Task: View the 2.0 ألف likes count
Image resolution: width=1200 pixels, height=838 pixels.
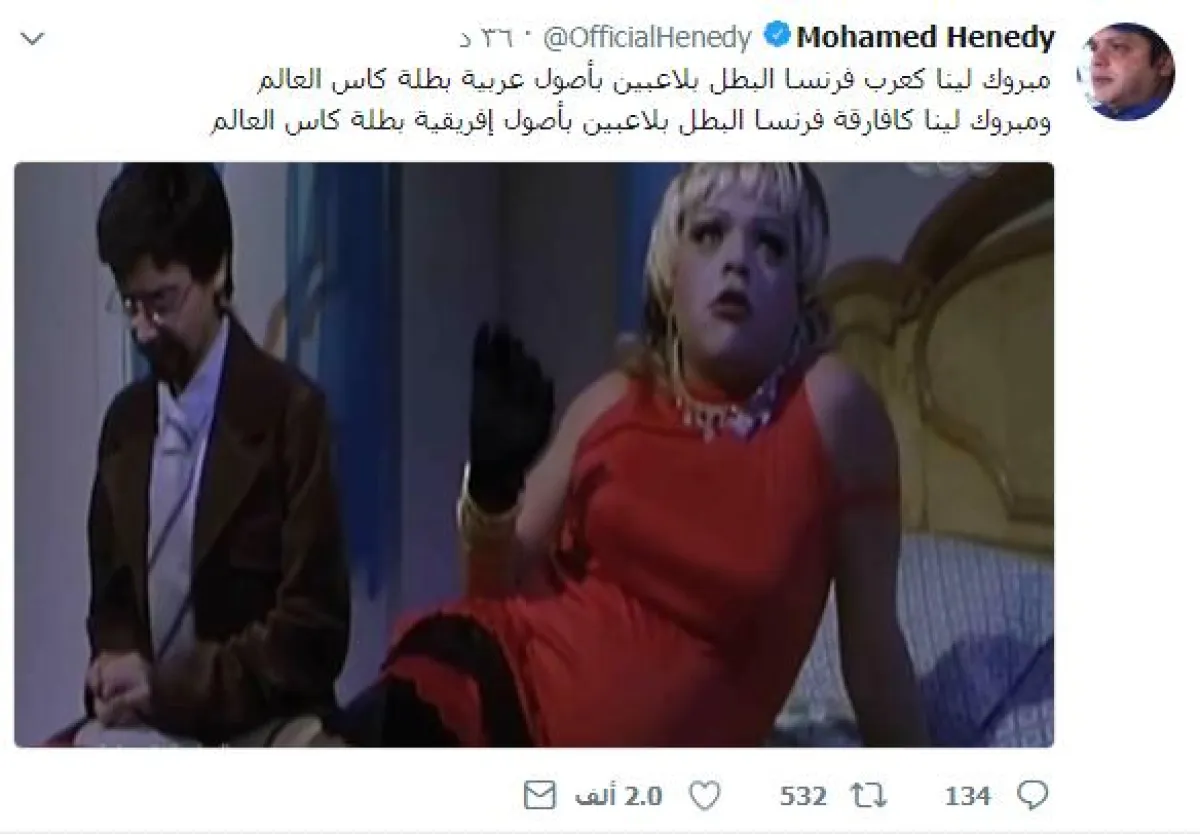Action: pyautogui.click(x=619, y=796)
